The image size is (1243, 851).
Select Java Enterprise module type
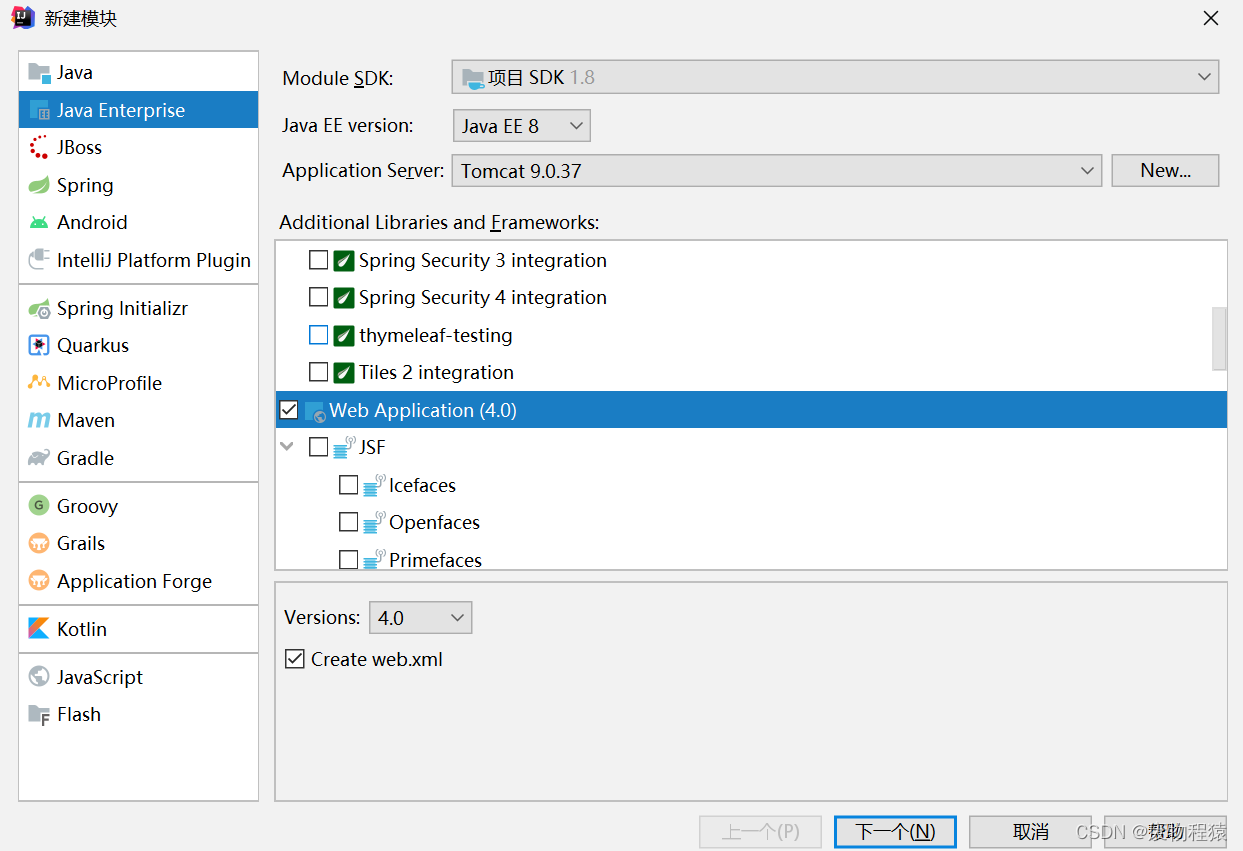tap(138, 110)
